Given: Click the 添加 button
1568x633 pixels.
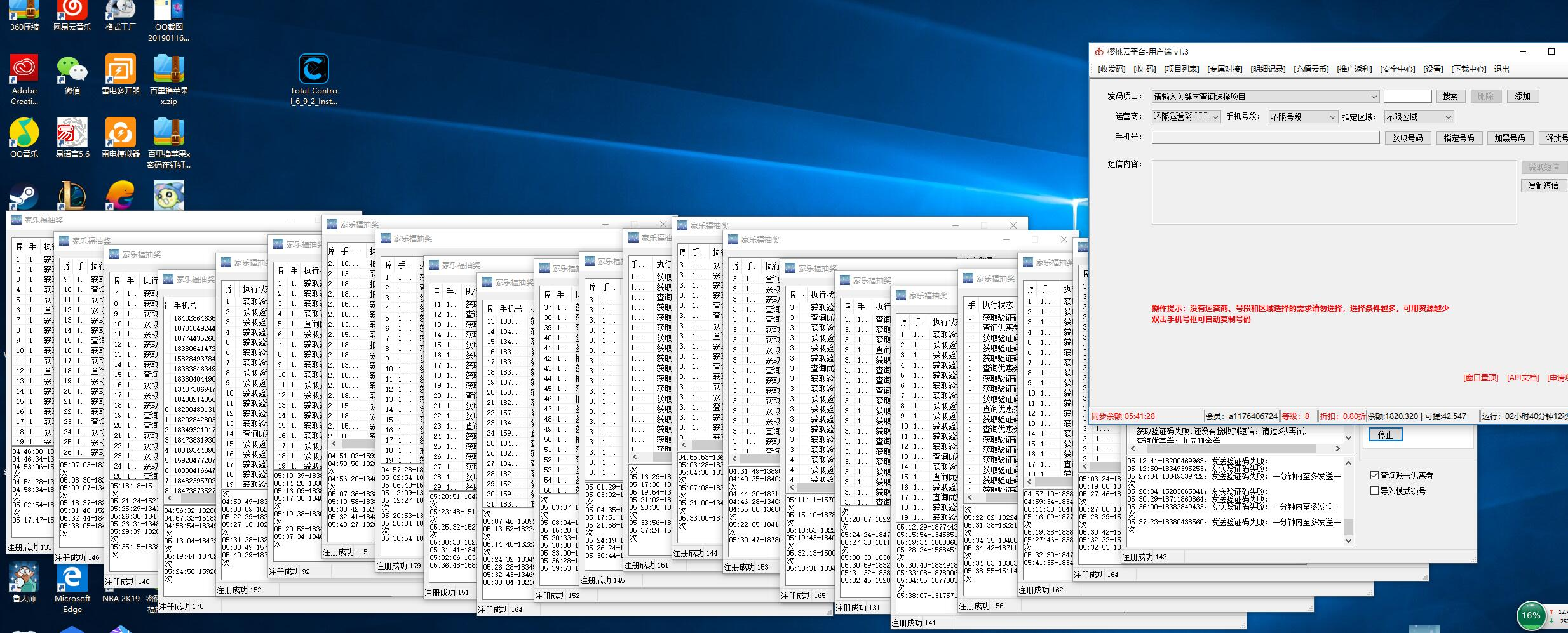Looking at the screenshot, I should [x=1522, y=96].
